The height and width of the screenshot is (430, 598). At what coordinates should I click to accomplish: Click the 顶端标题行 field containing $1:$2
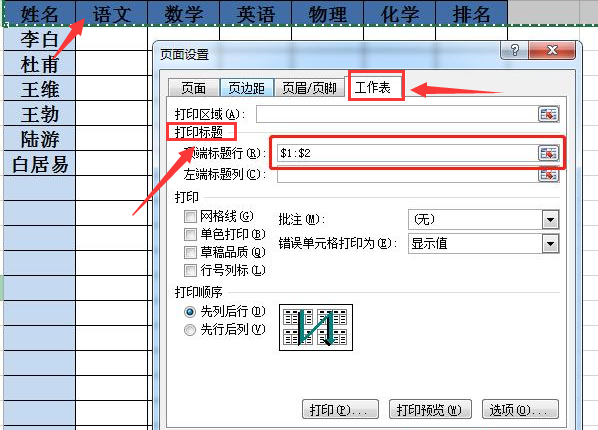click(407, 153)
